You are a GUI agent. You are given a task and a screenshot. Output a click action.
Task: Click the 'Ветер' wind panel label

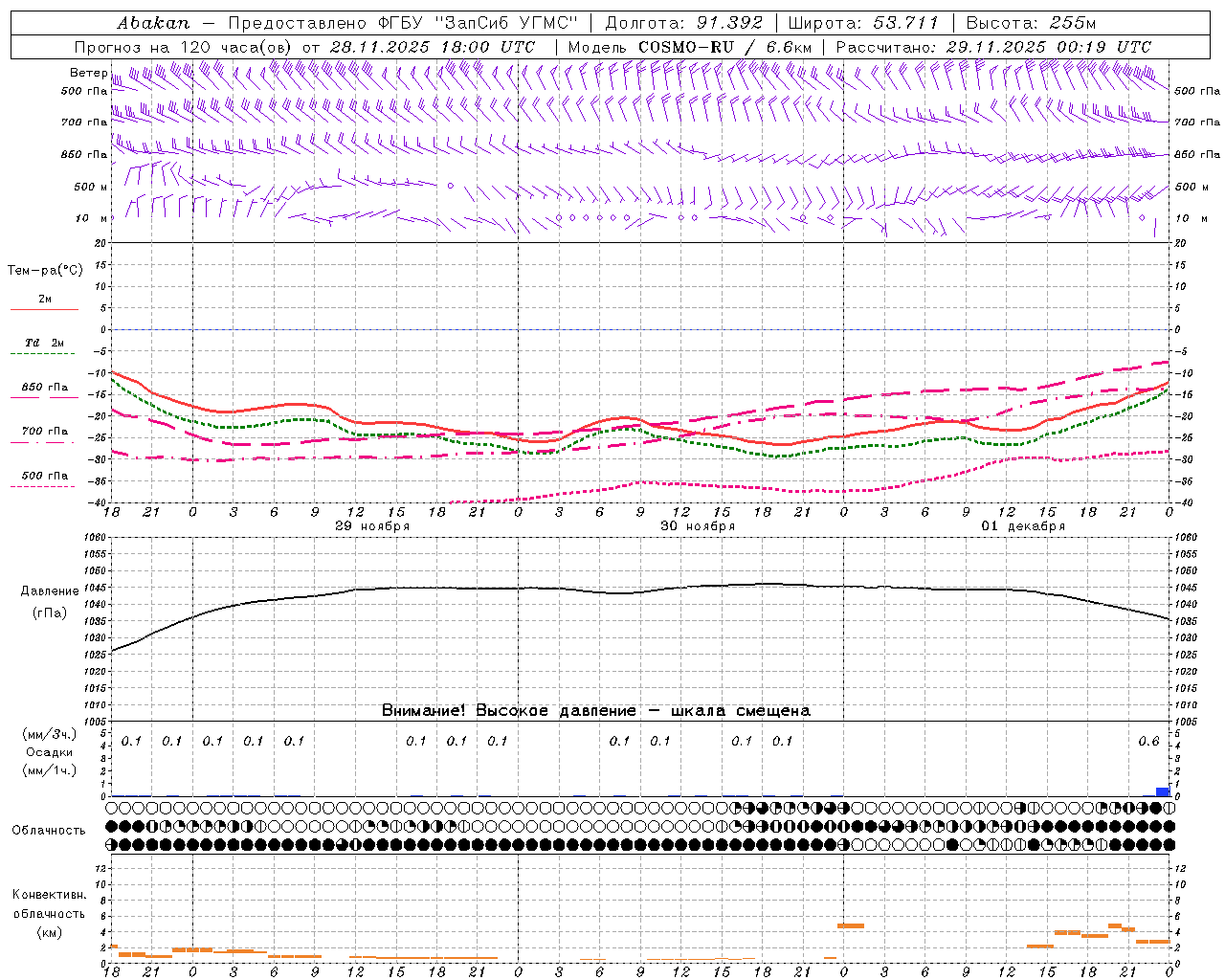88,73
